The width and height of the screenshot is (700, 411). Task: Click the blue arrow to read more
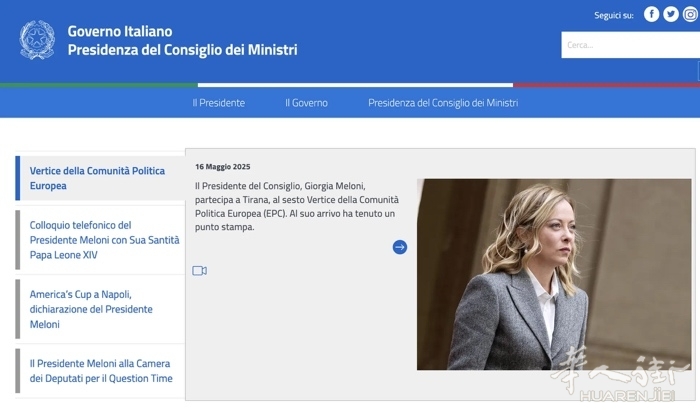coord(400,247)
